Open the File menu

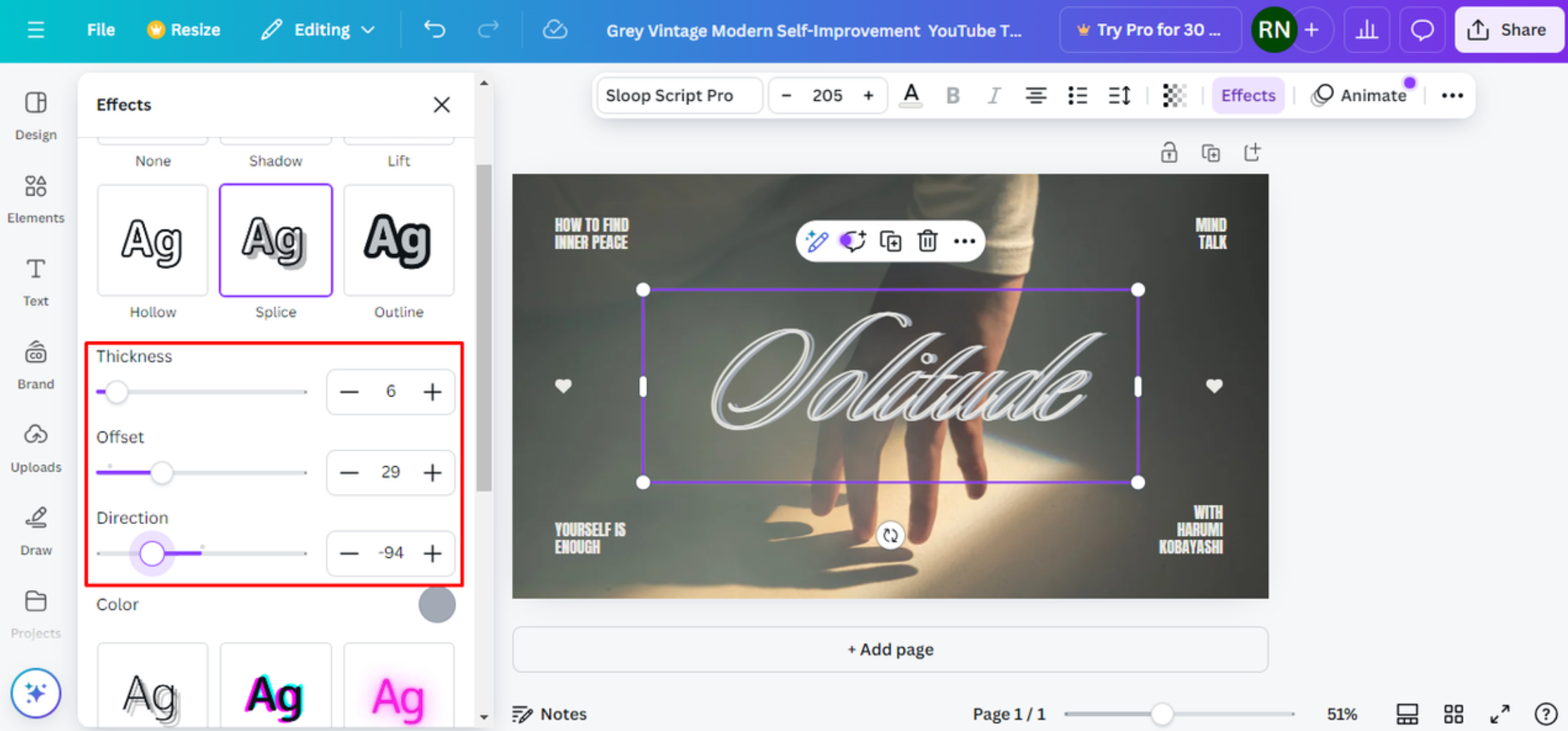[100, 30]
